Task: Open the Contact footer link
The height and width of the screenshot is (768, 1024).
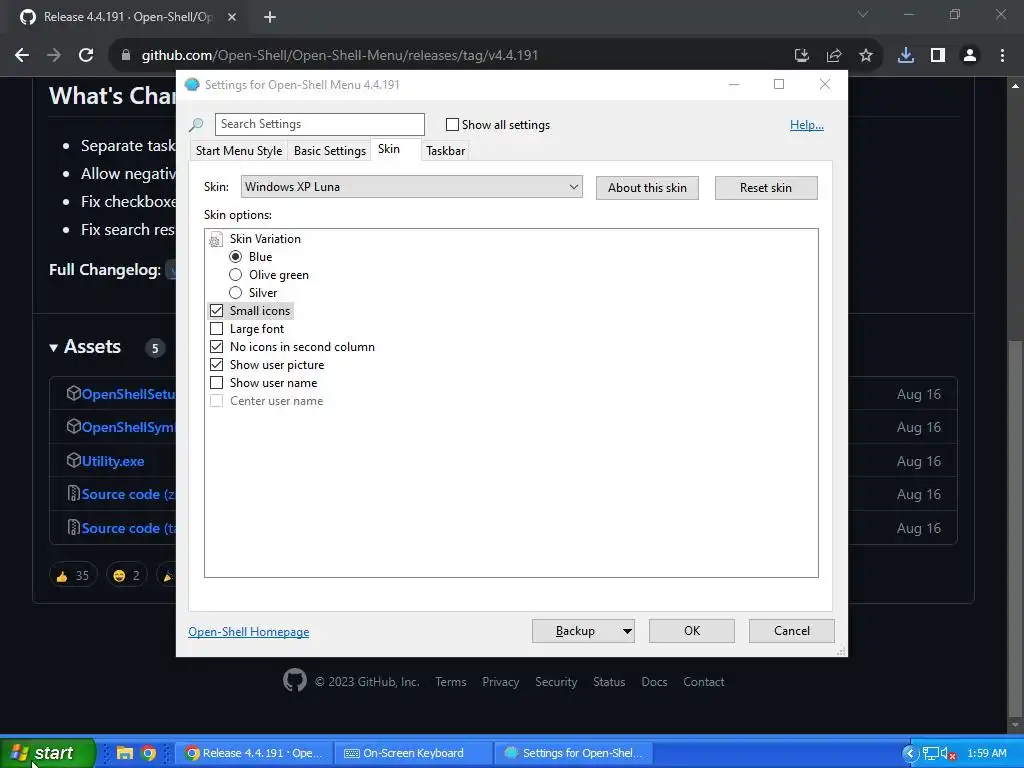Action: pyautogui.click(x=704, y=682)
